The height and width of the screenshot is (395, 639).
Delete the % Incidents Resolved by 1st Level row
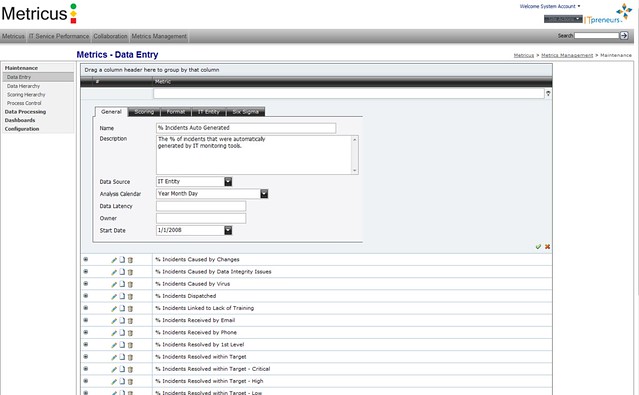tap(130, 345)
